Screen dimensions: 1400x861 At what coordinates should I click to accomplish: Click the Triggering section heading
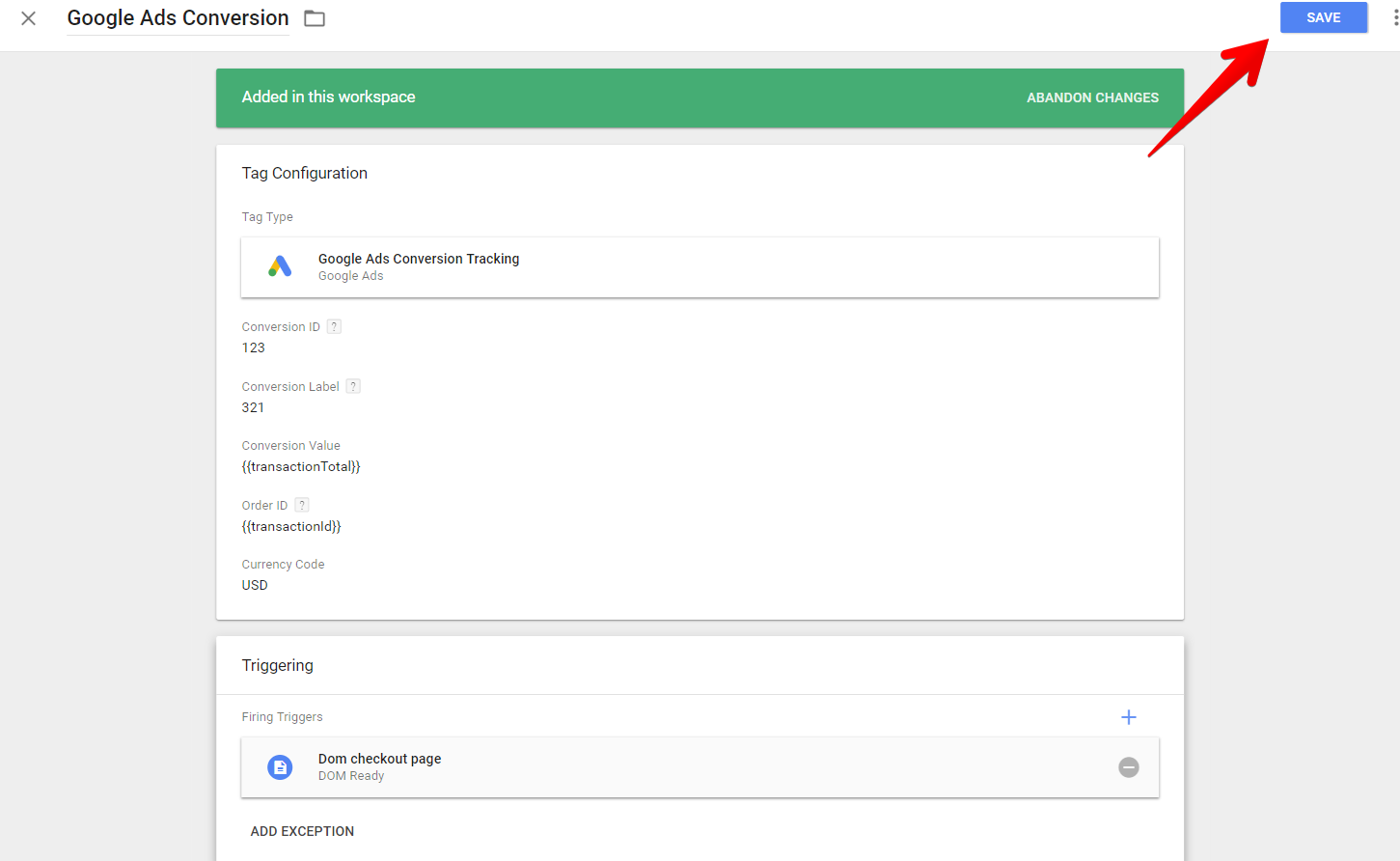click(x=277, y=666)
